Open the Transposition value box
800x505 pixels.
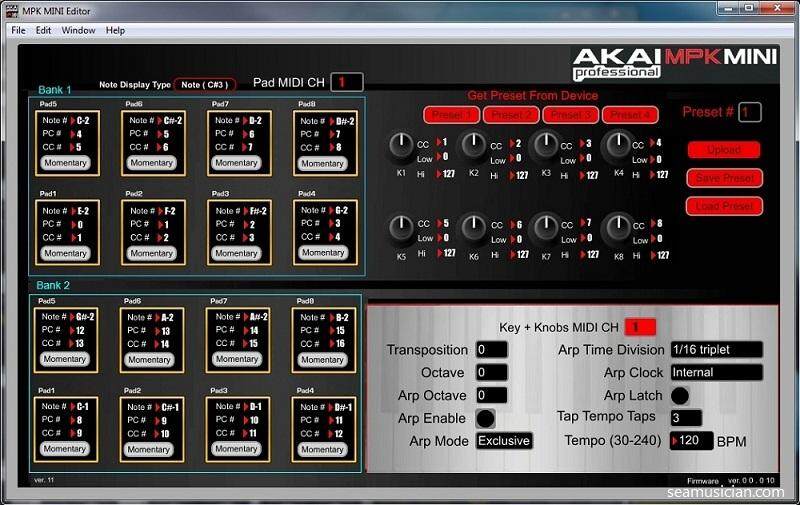coord(492,350)
